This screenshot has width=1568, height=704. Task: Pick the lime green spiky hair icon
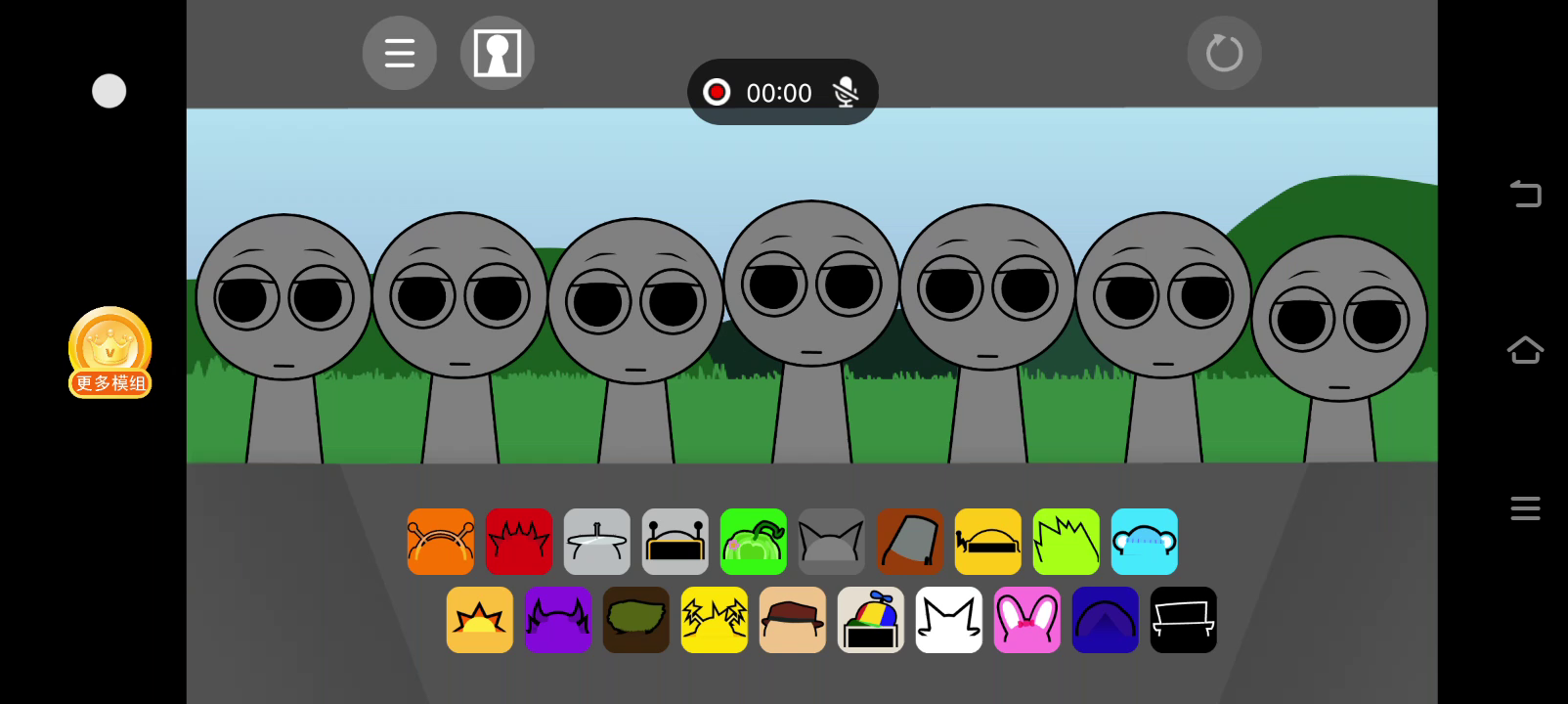1066,542
